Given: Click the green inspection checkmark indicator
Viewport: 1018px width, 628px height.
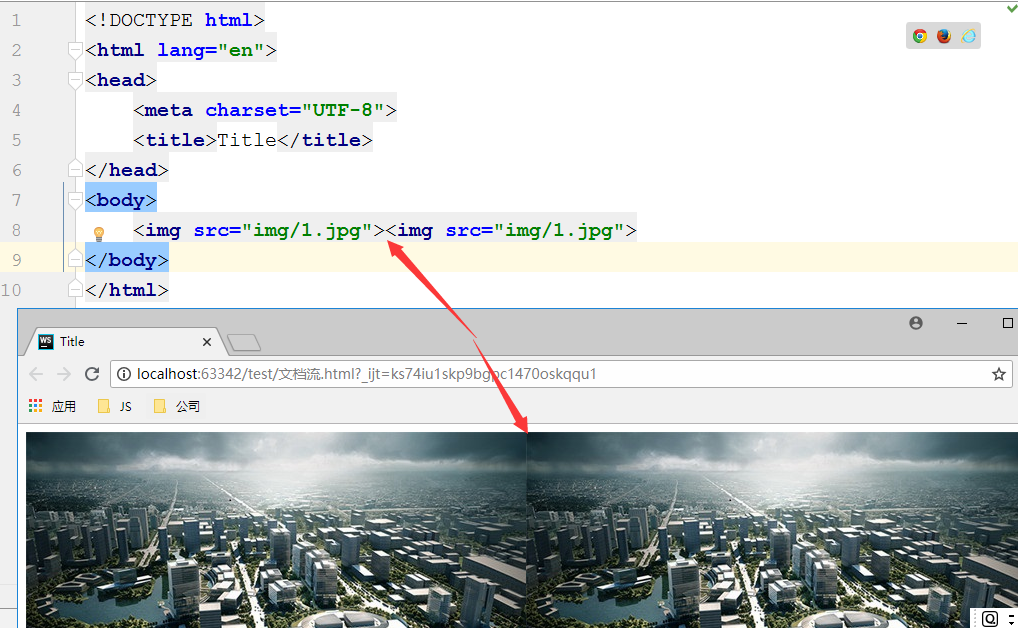Looking at the screenshot, I should pos(1012,8).
